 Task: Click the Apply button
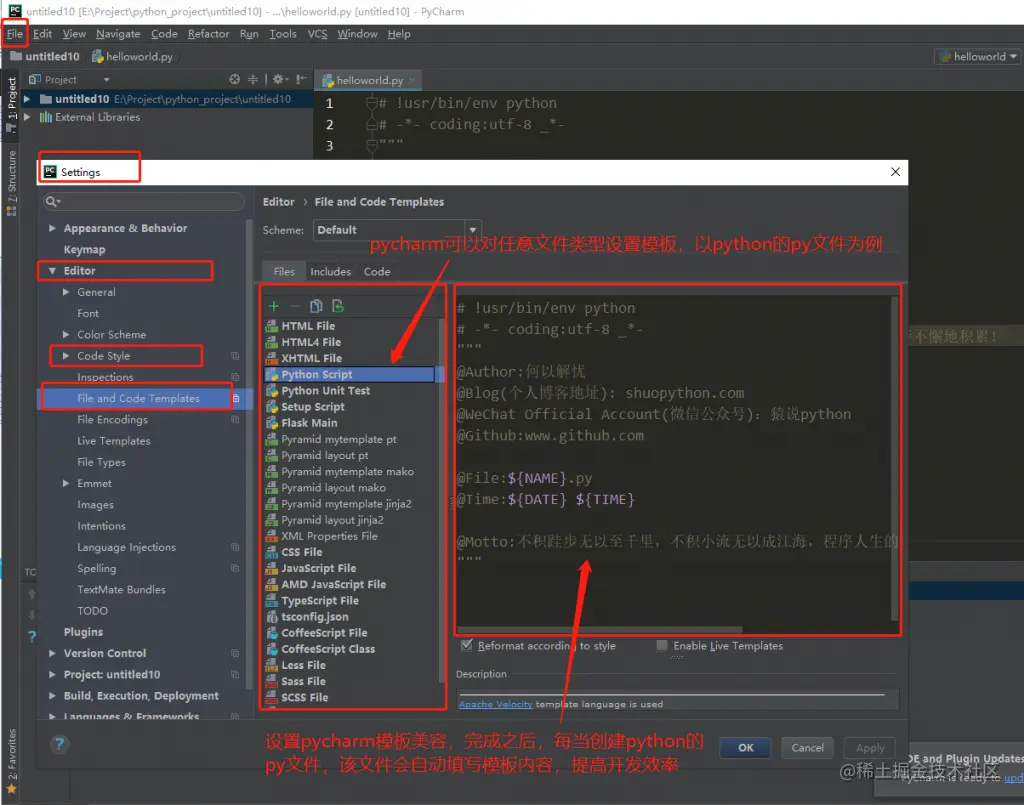tap(870, 748)
